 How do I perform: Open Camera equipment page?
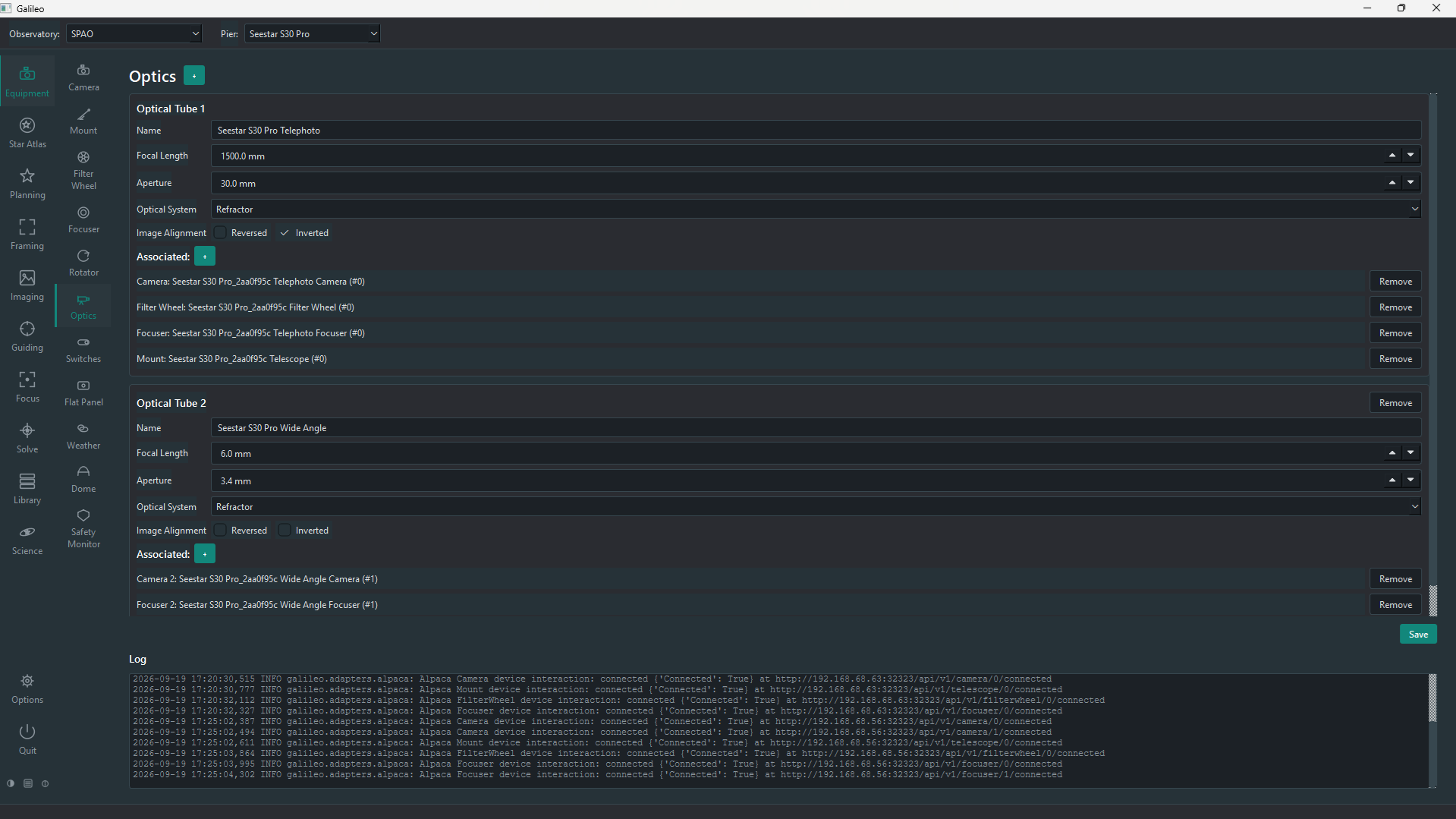[83, 77]
